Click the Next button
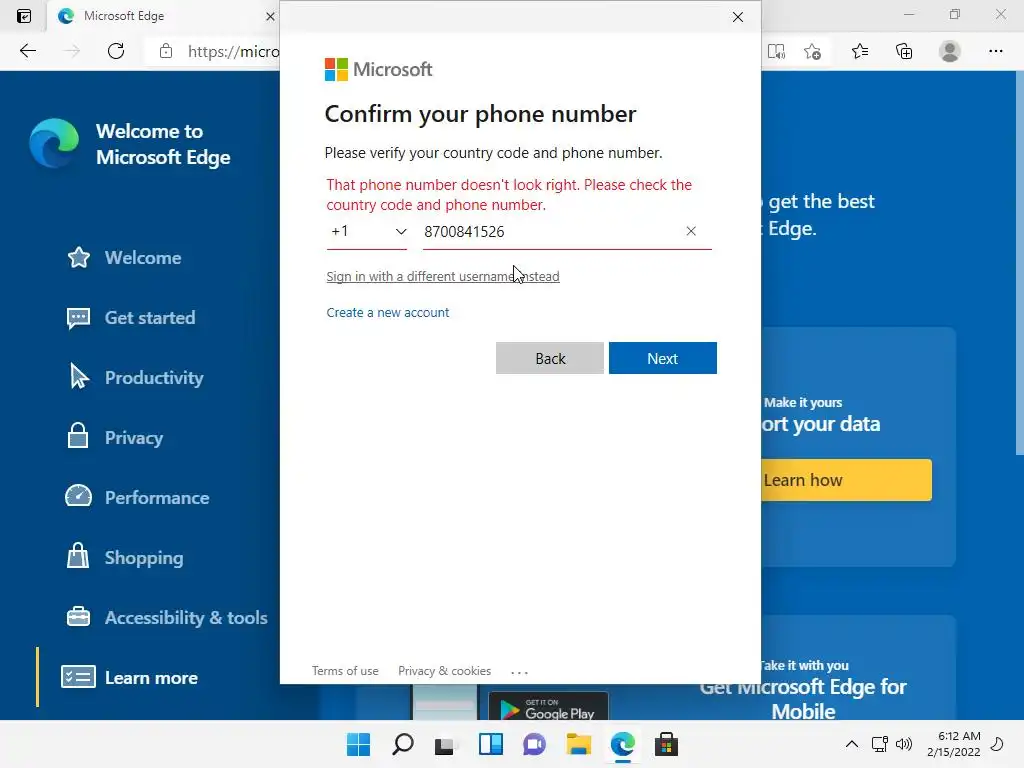1024x768 pixels. [663, 358]
